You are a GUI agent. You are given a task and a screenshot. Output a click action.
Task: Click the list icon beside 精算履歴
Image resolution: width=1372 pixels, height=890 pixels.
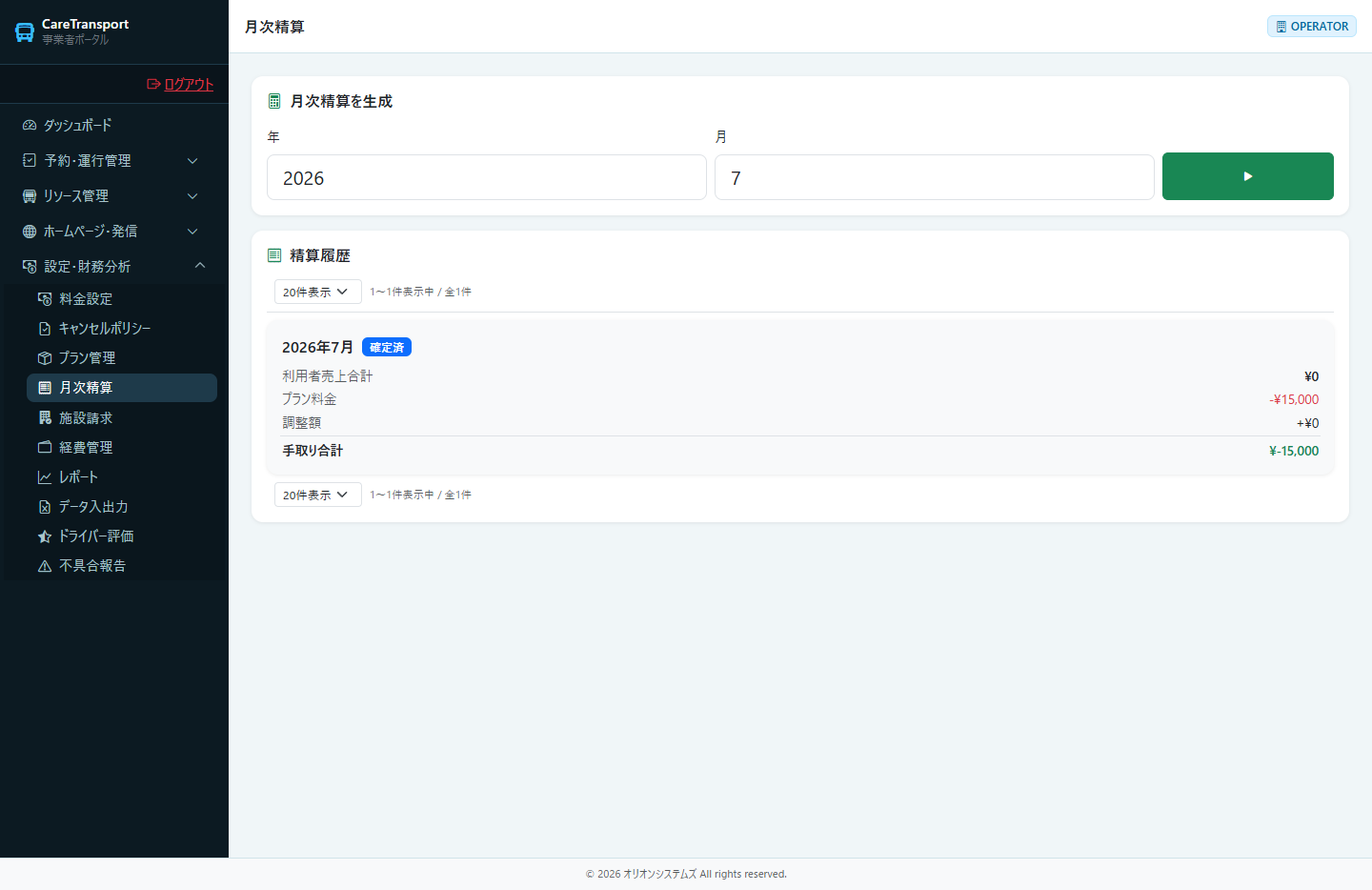click(x=274, y=255)
